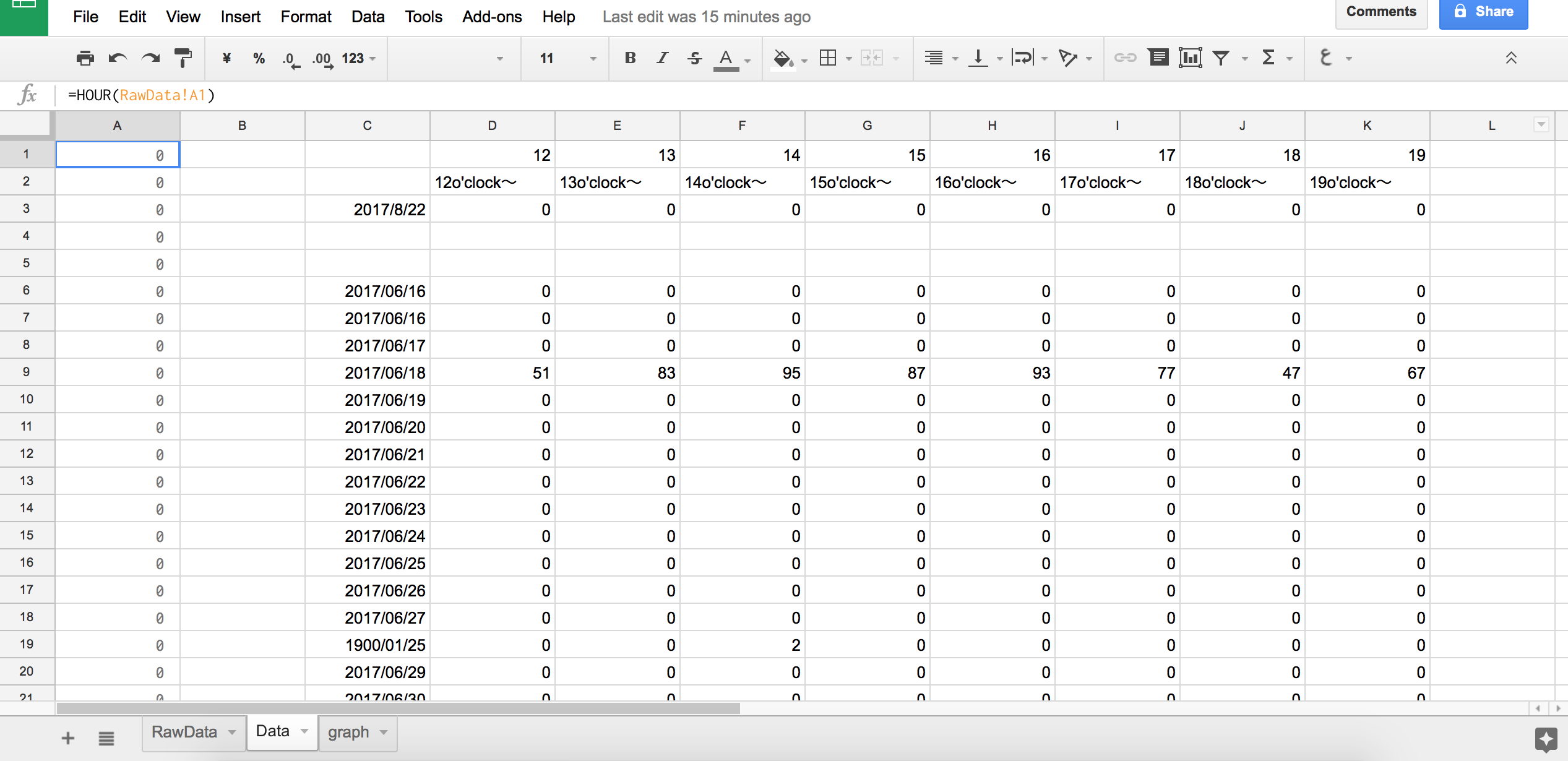The image size is (1568, 761).
Task: Open horizontal align options
Action: click(x=934, y=58)
